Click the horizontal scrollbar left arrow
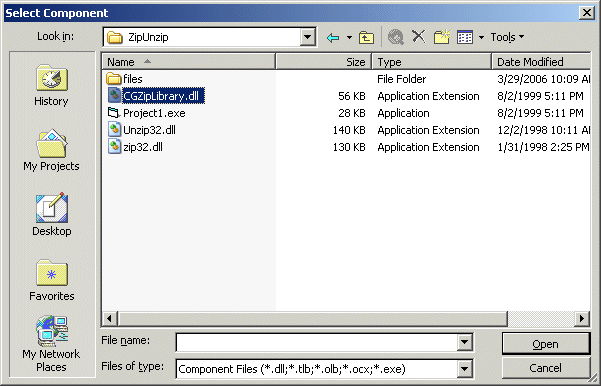Viewport: 601px width, 386px height. (110, 318)
